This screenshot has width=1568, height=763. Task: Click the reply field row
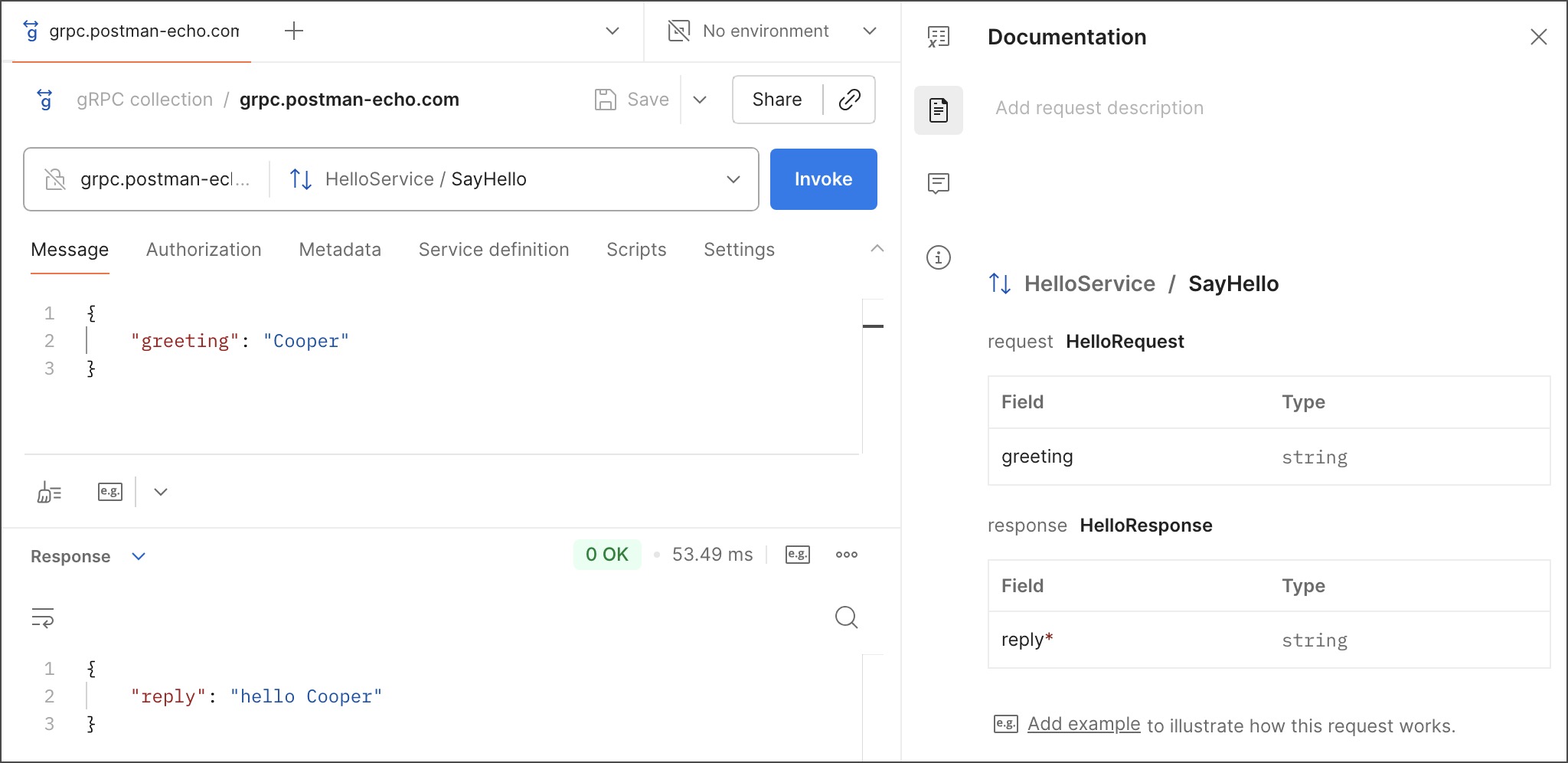pyautogui.click(x=1269, y=640)
